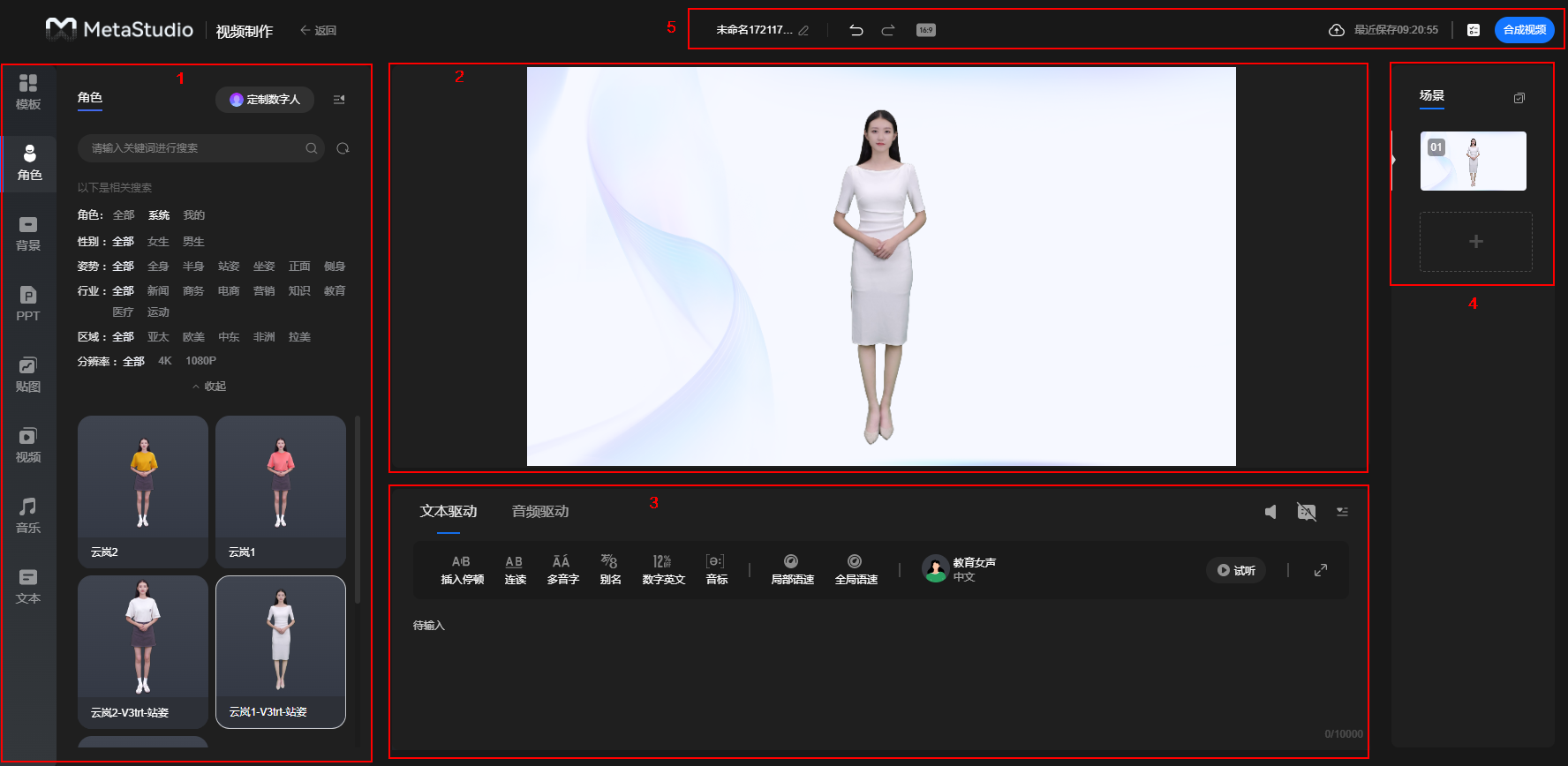Image resolution: width=1568 pixels, height=766 pixels.
Task: Click the character list scrollbar
Action: pos(358,509)
